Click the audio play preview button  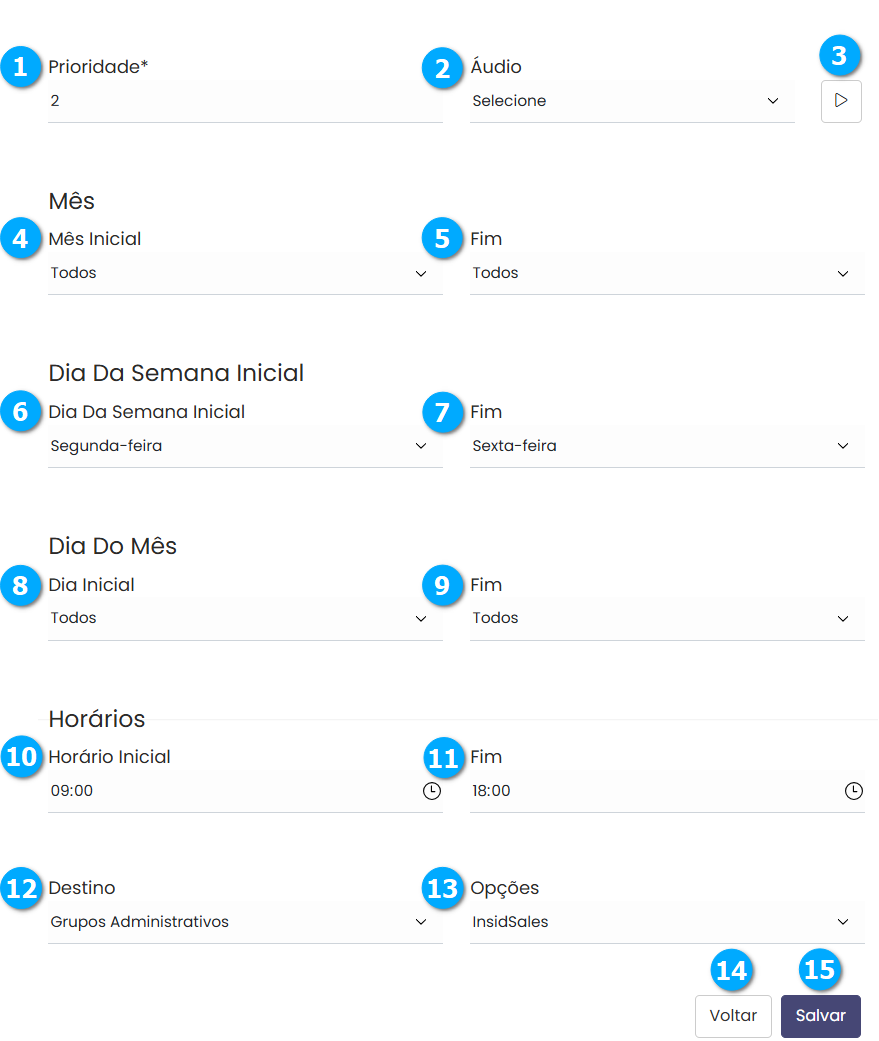[841, 101]
